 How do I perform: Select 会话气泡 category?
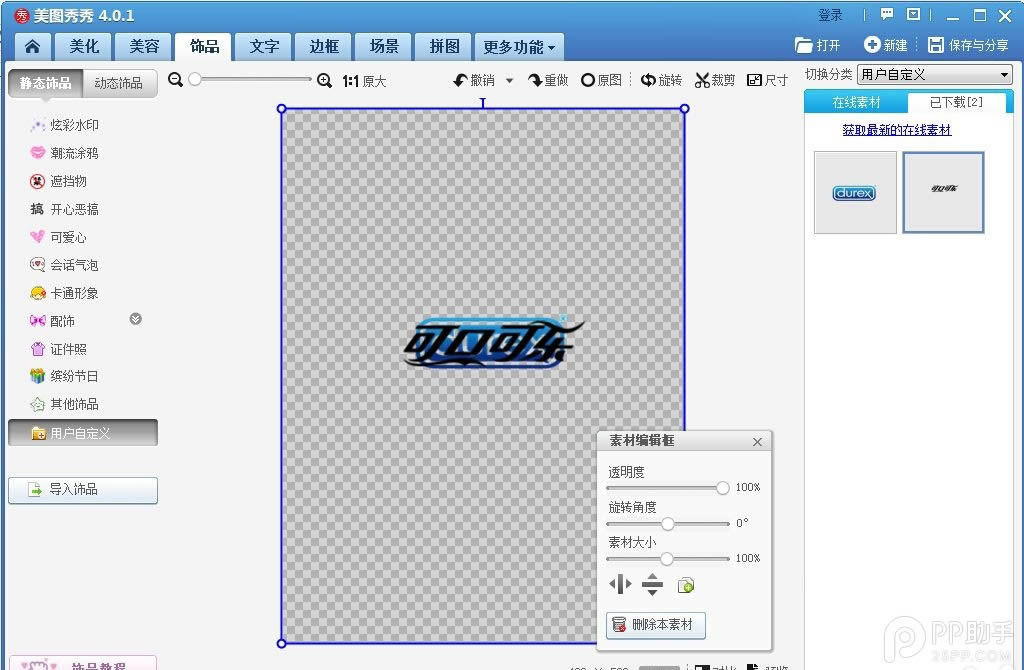click(x=65, y=265)
